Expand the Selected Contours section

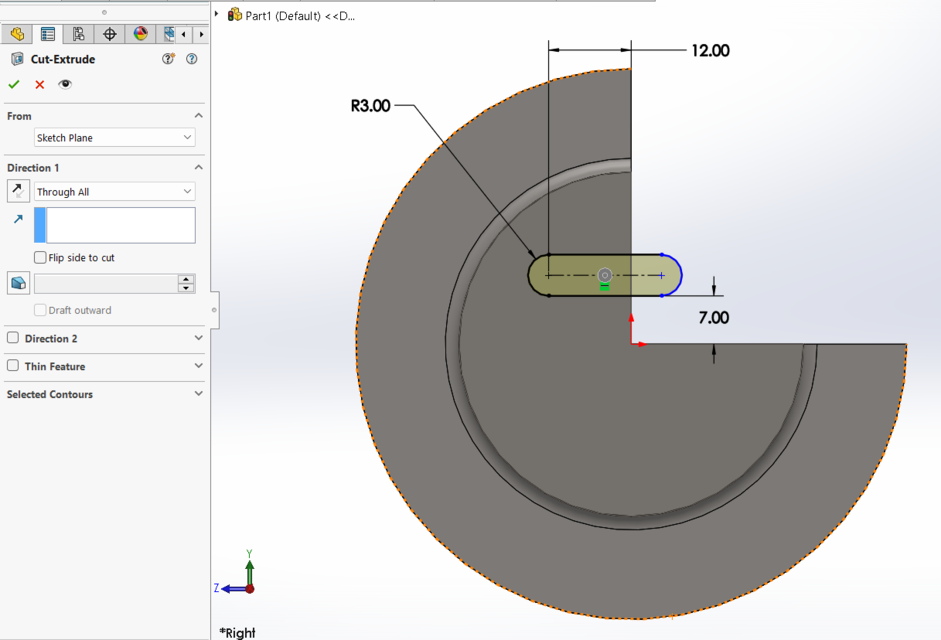click(x=197, y=394)
